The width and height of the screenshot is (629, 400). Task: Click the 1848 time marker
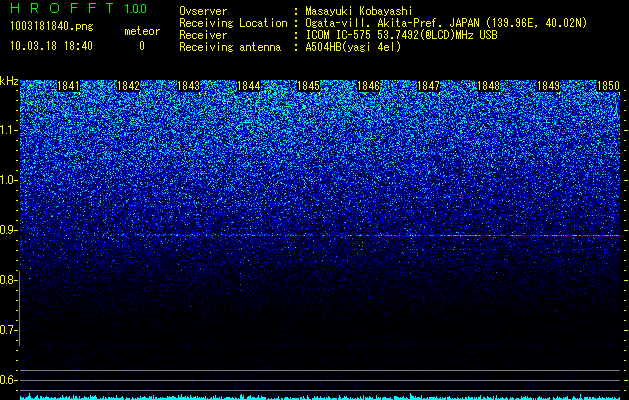click(489, 86)
